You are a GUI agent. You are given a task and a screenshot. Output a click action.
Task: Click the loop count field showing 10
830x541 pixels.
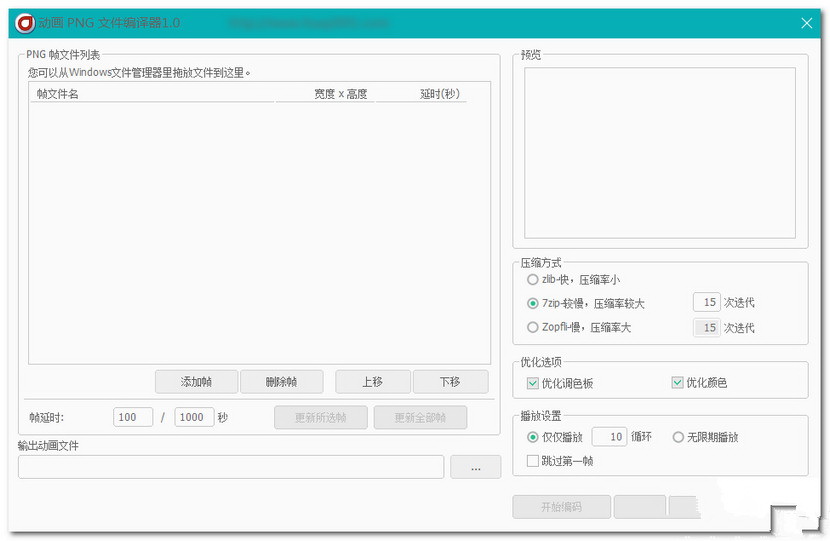coord(609,437)
